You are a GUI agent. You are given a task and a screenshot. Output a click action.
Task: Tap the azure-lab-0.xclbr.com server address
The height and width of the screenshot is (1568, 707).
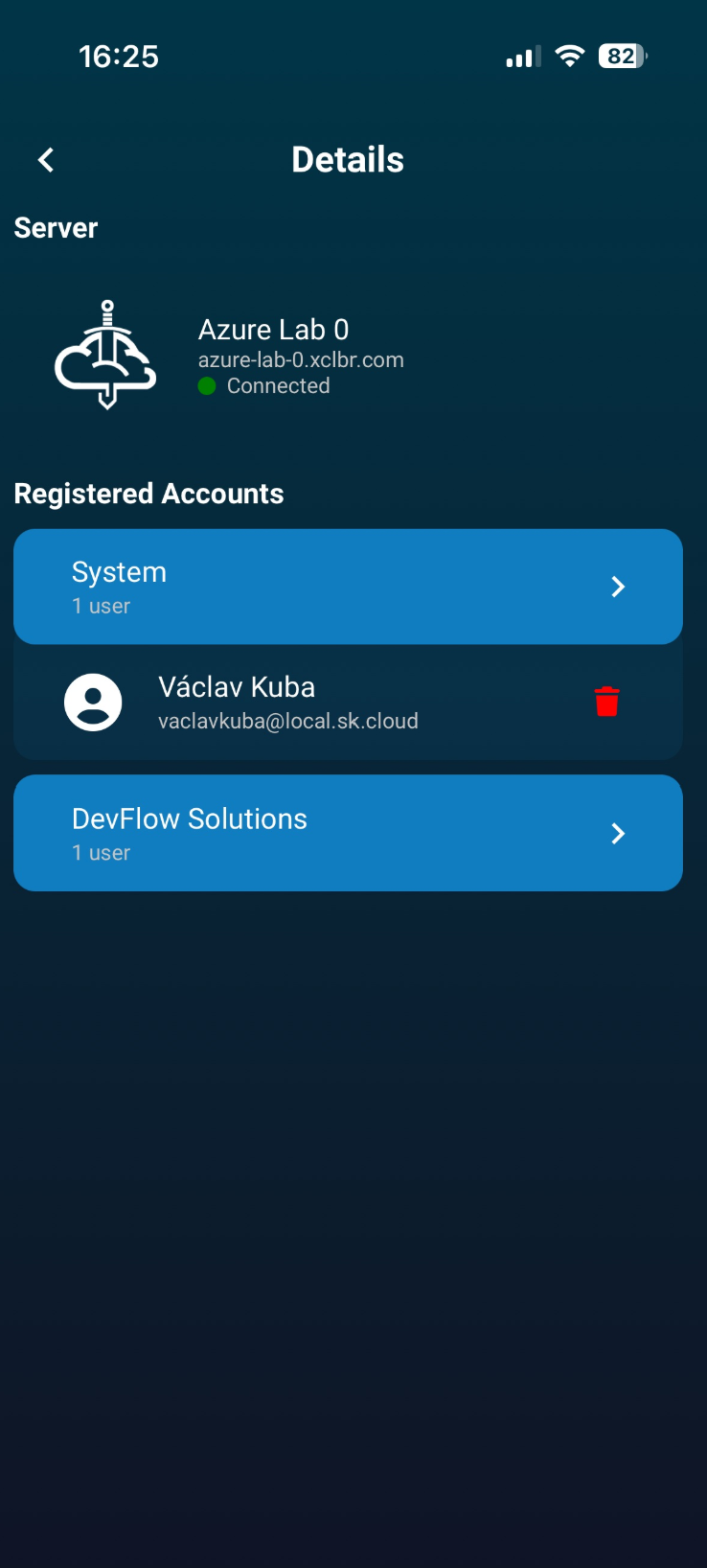coord(301,360)
